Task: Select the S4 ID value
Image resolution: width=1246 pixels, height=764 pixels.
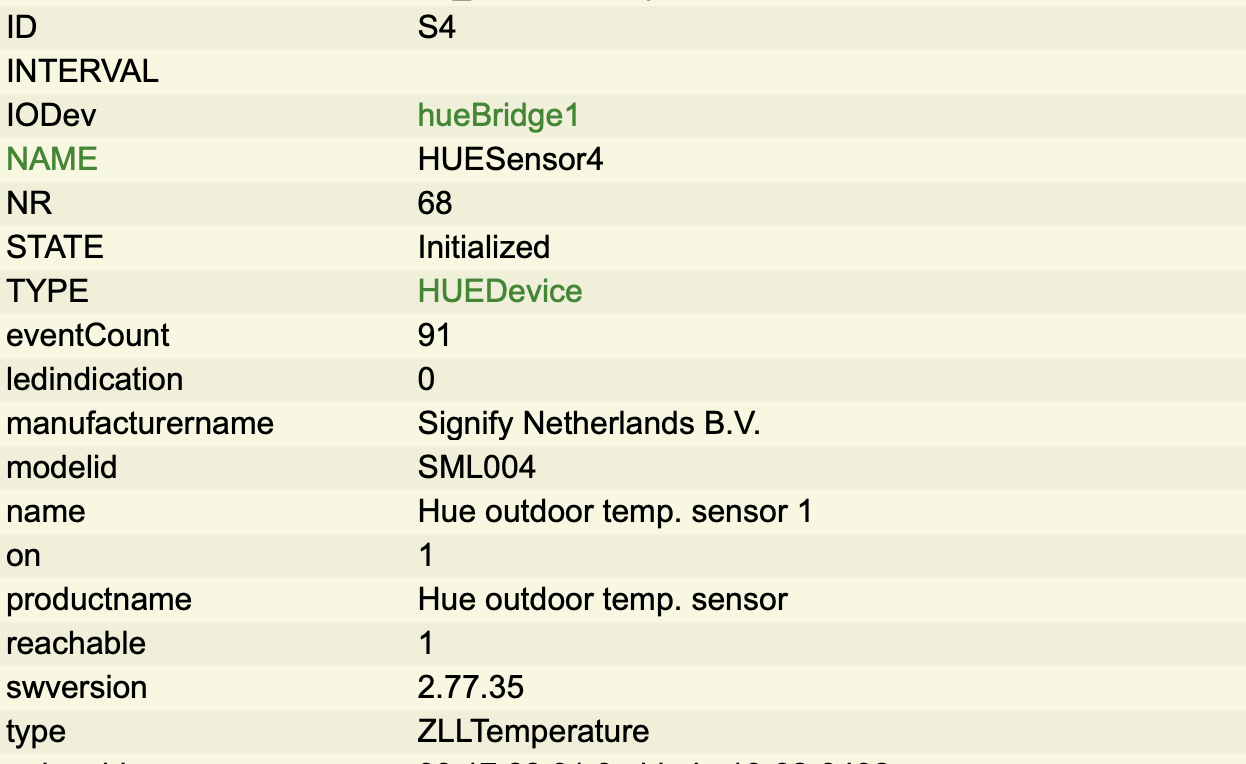Action: (x=437, y=28)
